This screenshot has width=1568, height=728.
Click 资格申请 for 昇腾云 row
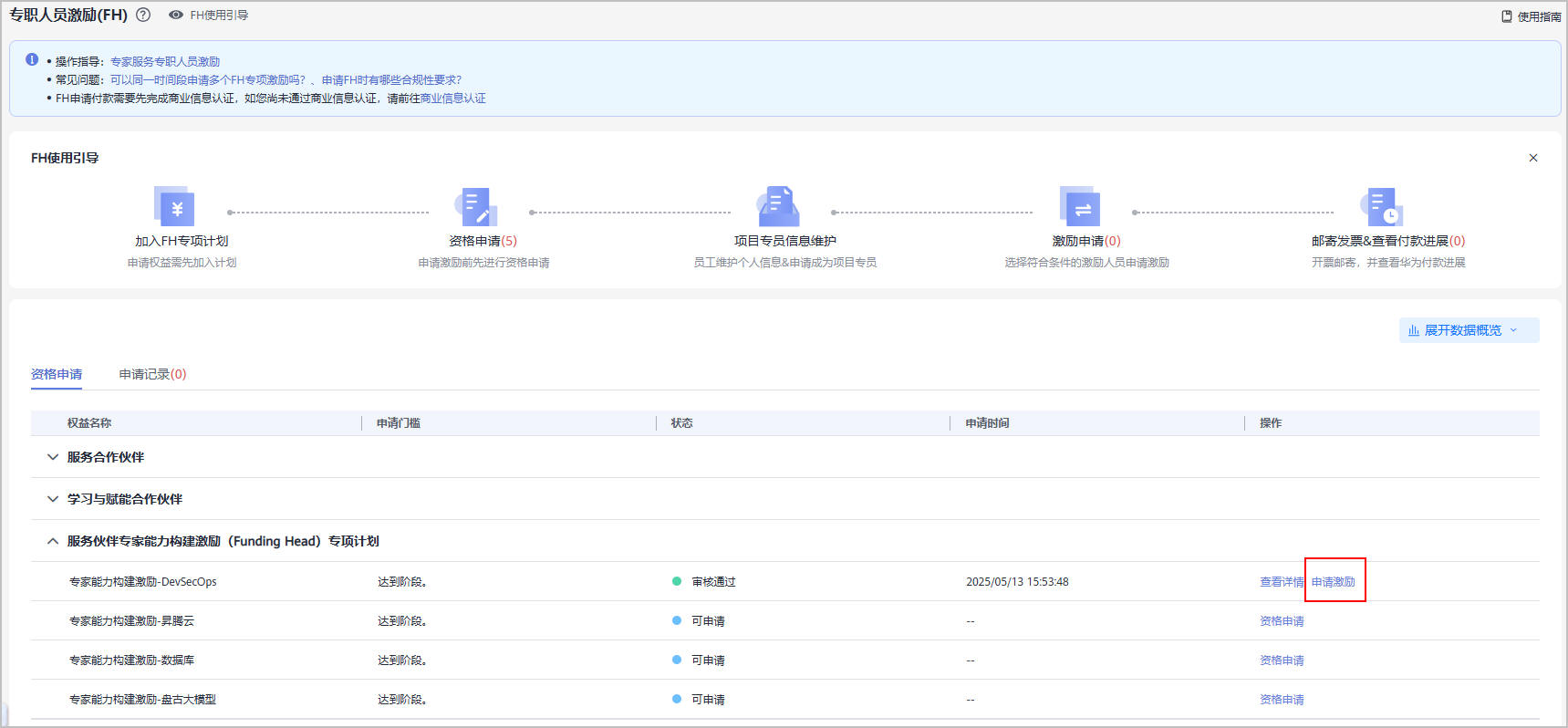pos(1282,621)
